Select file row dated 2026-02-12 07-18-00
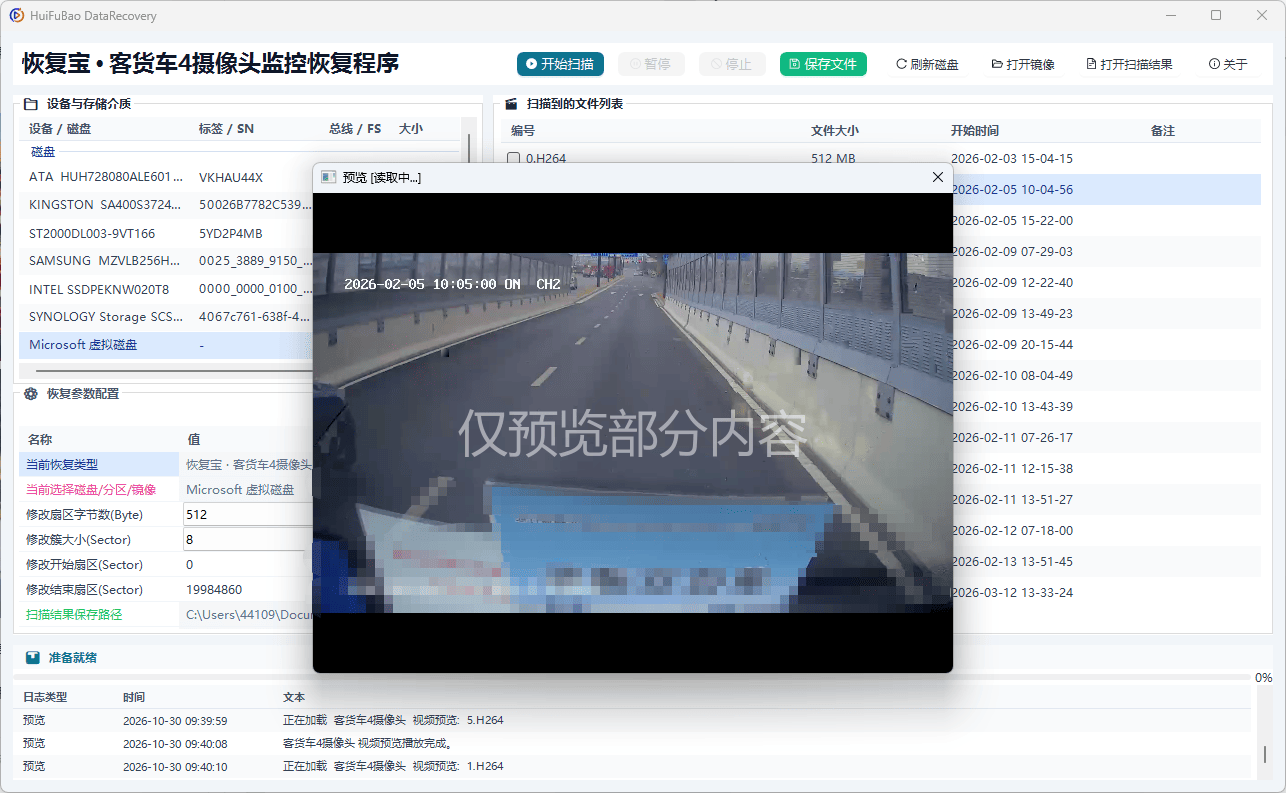Viewport: 1286px width, 793px height. click(x=1105, y=530)
